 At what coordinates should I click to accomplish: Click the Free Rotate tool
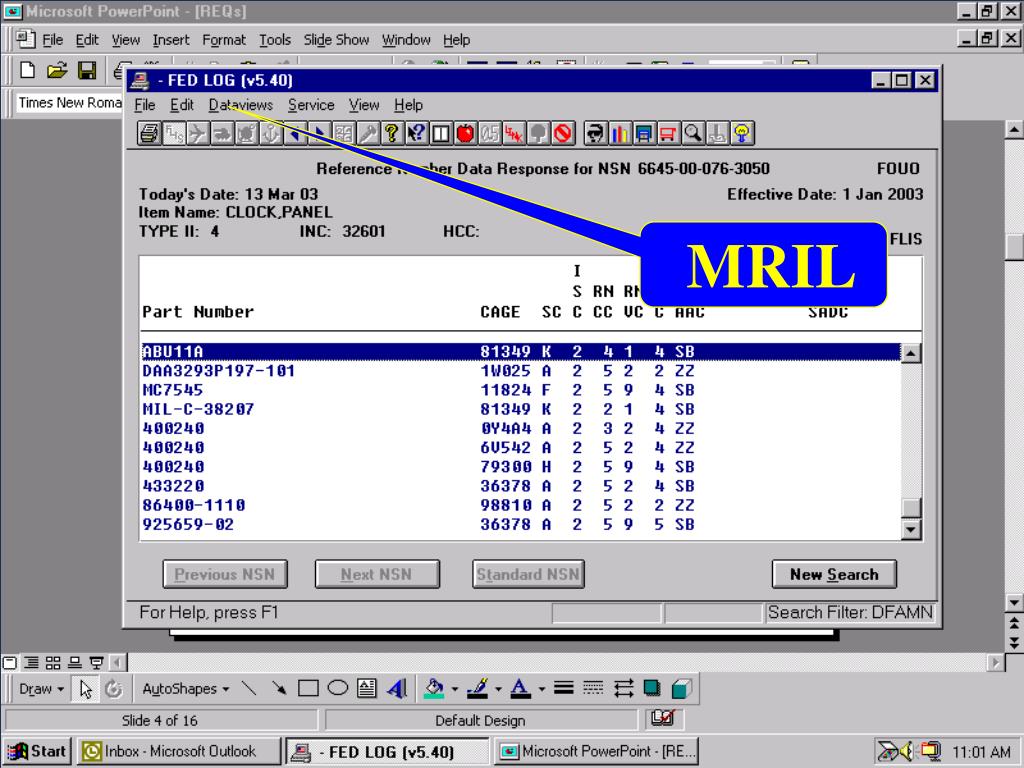(x=114, y=689)
